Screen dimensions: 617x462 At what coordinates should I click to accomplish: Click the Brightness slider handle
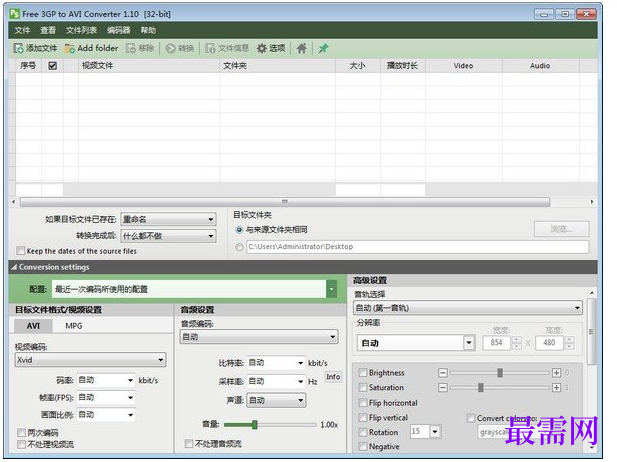pos(500,373)
